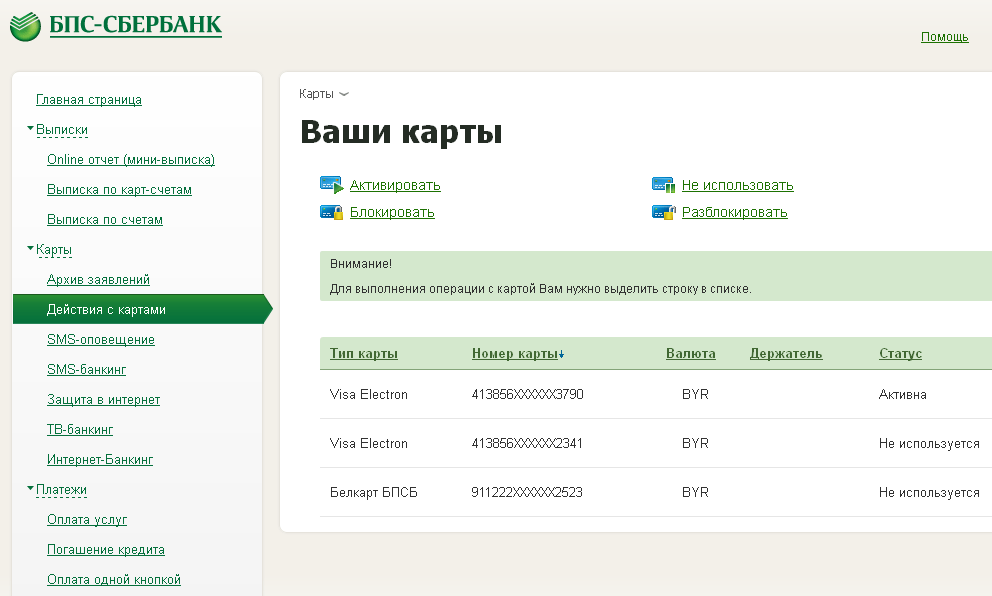Sort the table by Номер карты
This screenshot has width=992, height=596.
(517, 353)
